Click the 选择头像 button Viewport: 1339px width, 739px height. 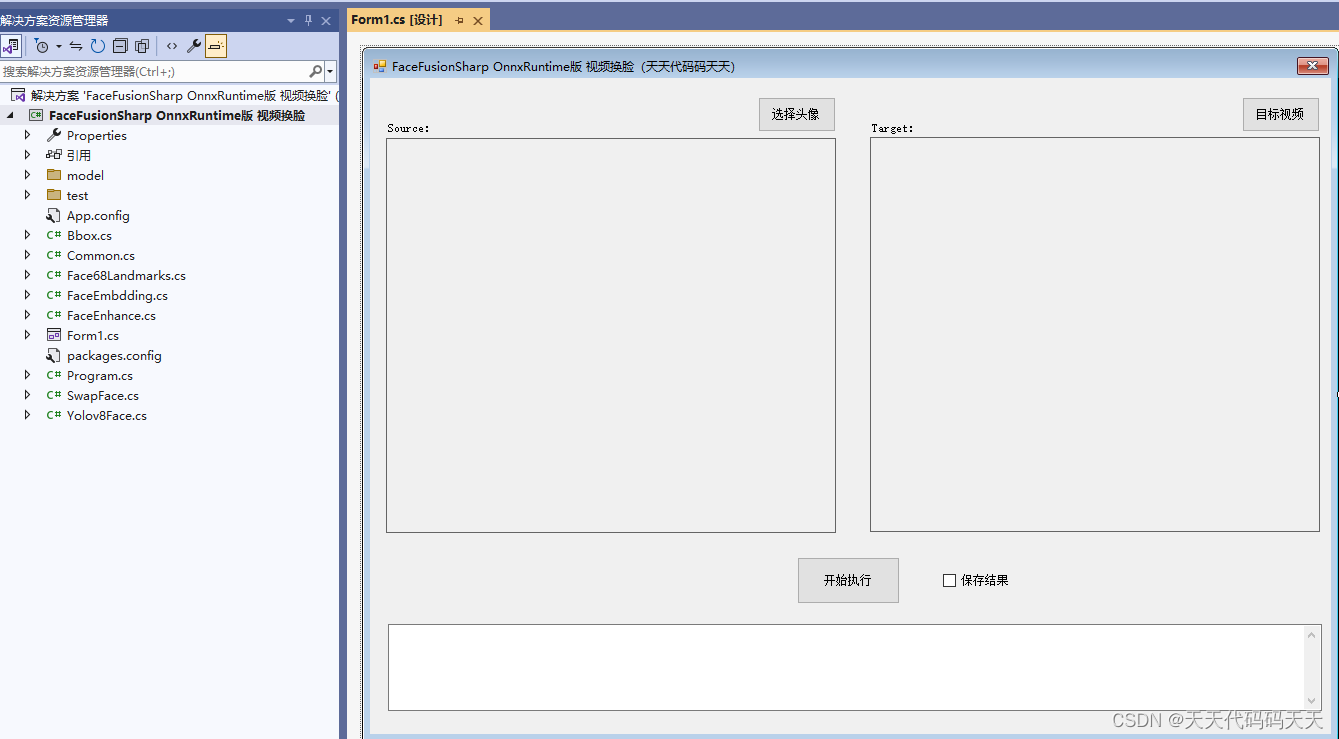[x=796, y=114]
